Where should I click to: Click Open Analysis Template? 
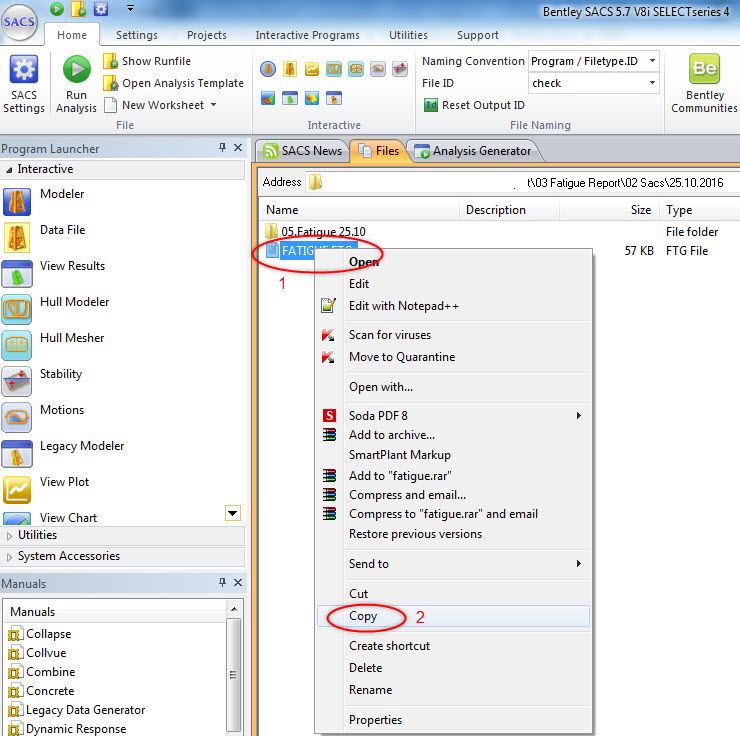coord(173,83)
